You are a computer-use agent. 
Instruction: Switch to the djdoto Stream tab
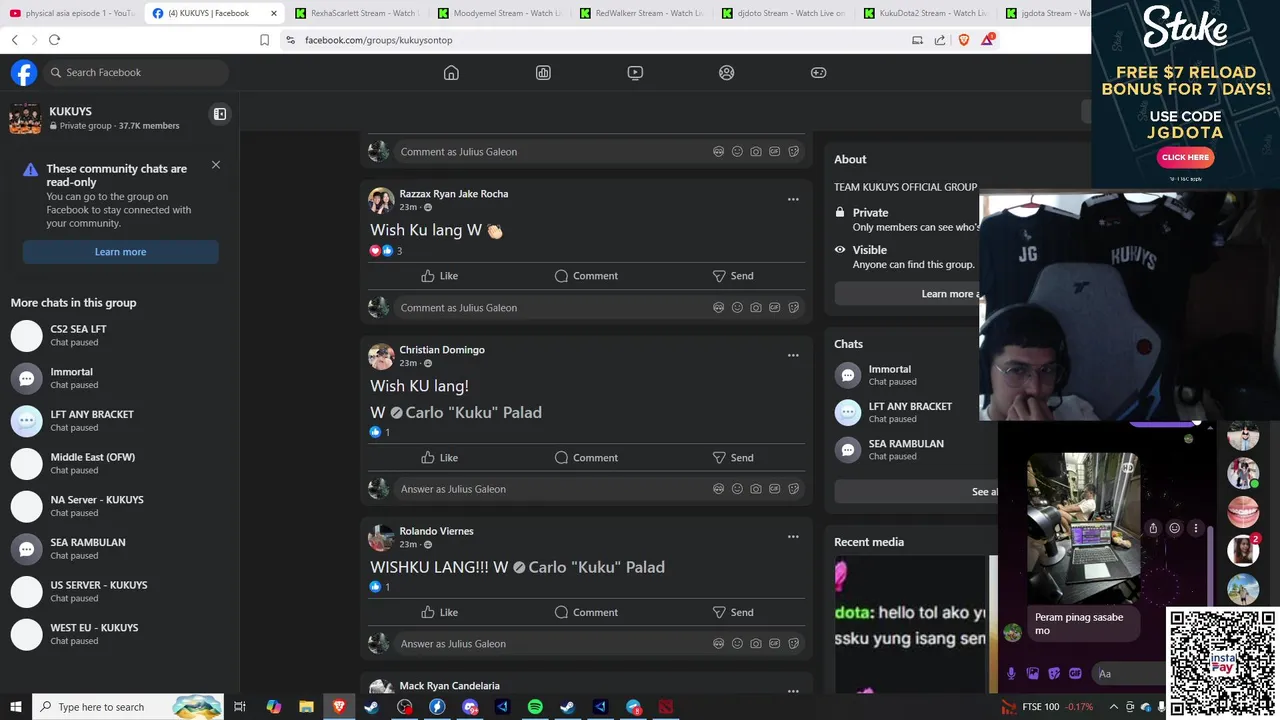782,13
